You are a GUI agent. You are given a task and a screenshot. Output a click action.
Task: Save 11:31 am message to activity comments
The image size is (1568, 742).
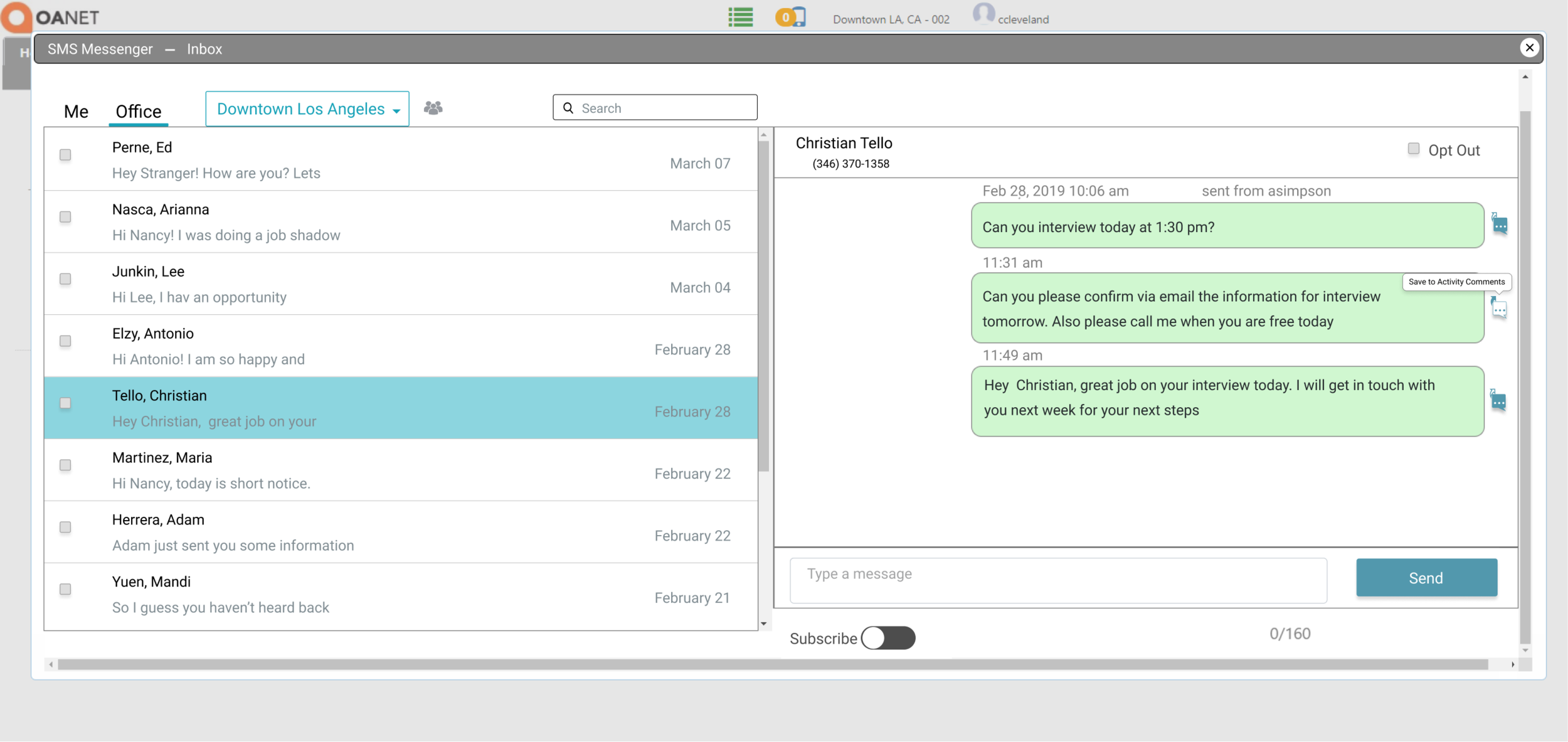point(1499,309)
